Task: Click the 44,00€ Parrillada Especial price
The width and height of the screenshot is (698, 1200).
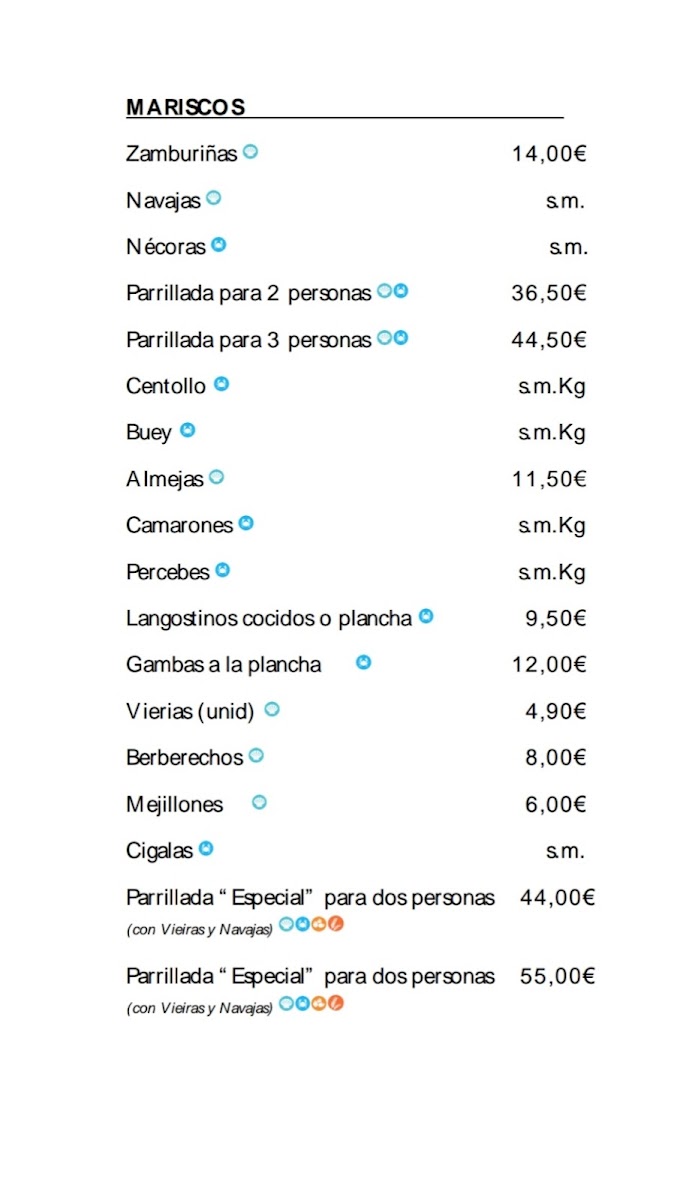Action: [x=557, y=898]
